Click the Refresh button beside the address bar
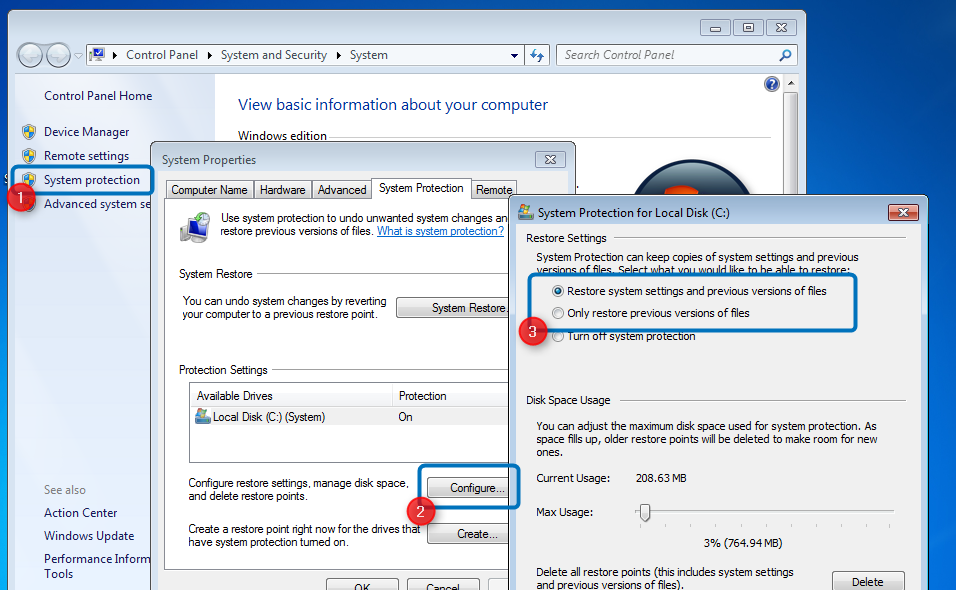The height and width of the screenshot is (590, 956). (x=537, y=55)
